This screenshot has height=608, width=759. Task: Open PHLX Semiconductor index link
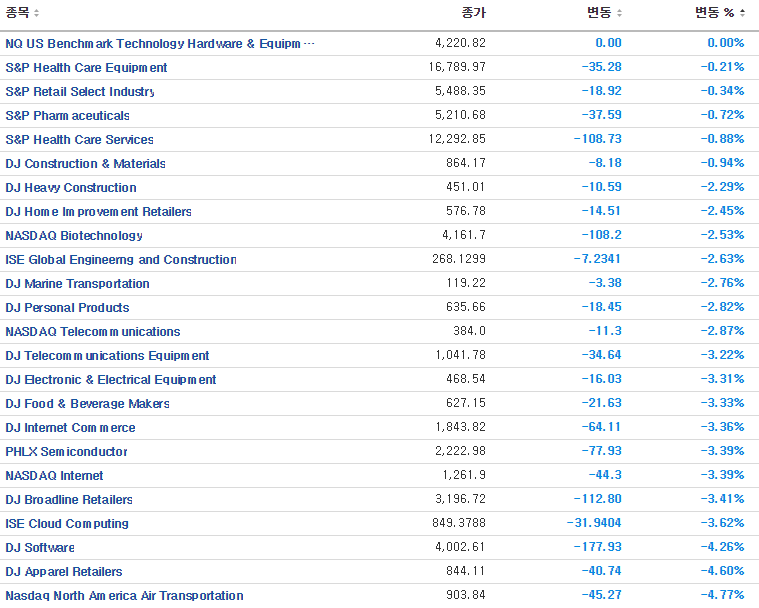coord(66,452)
